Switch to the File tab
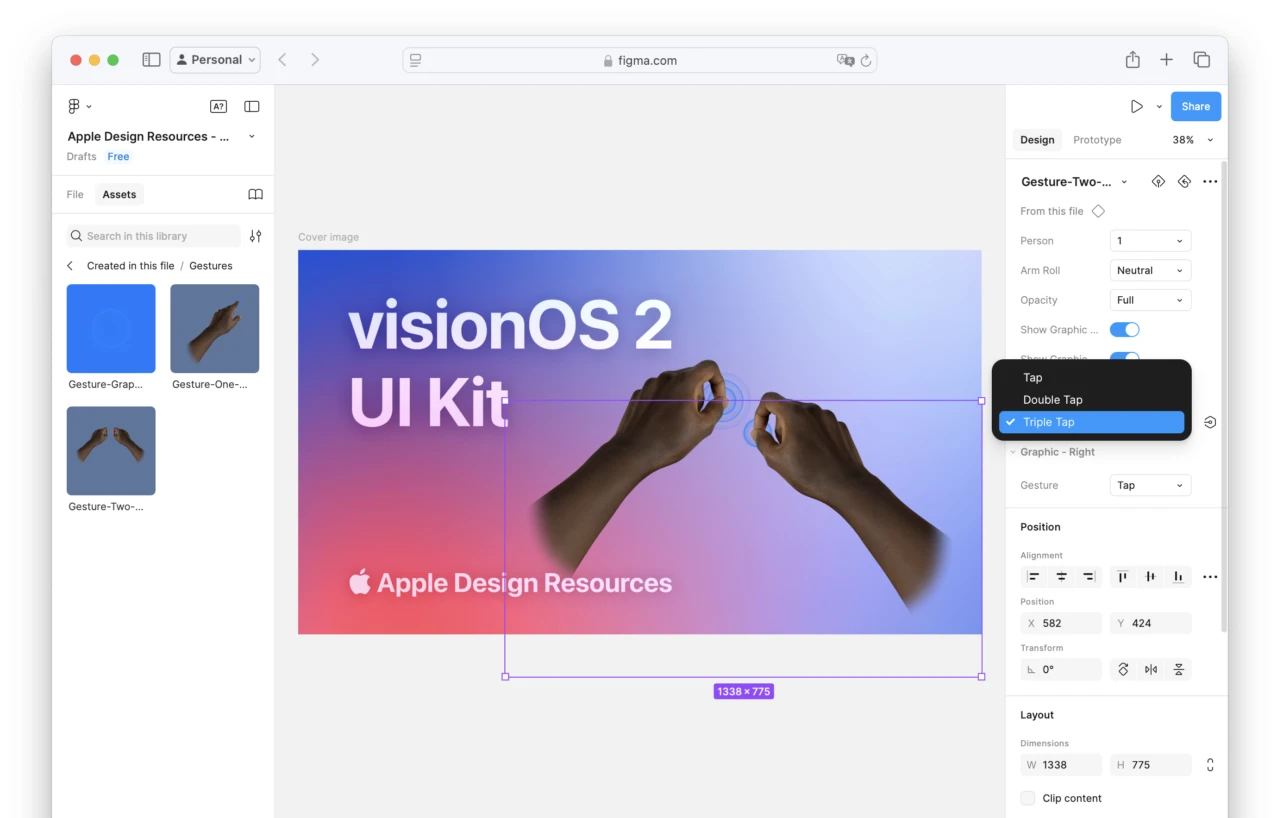 pyautogui.click(x=75, y=194)
